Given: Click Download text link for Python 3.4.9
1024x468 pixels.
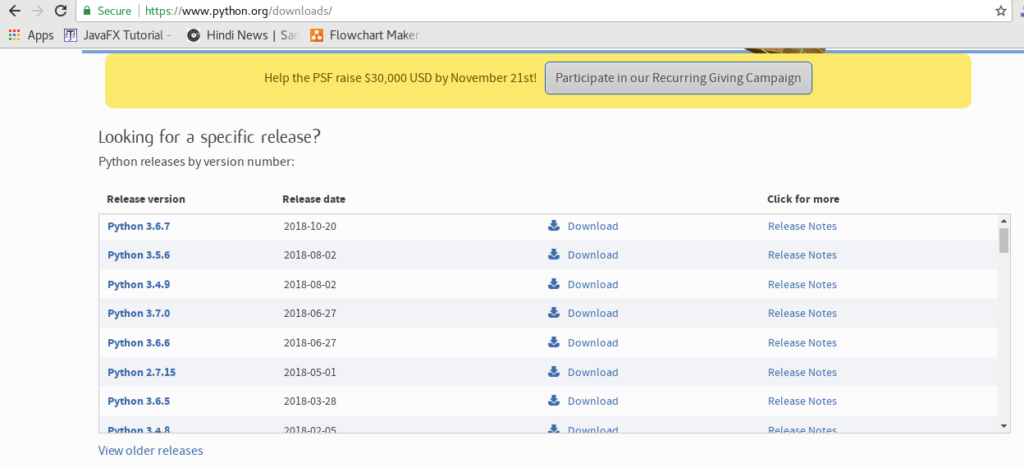Looking at the screenshot, I should pos(592,285).
